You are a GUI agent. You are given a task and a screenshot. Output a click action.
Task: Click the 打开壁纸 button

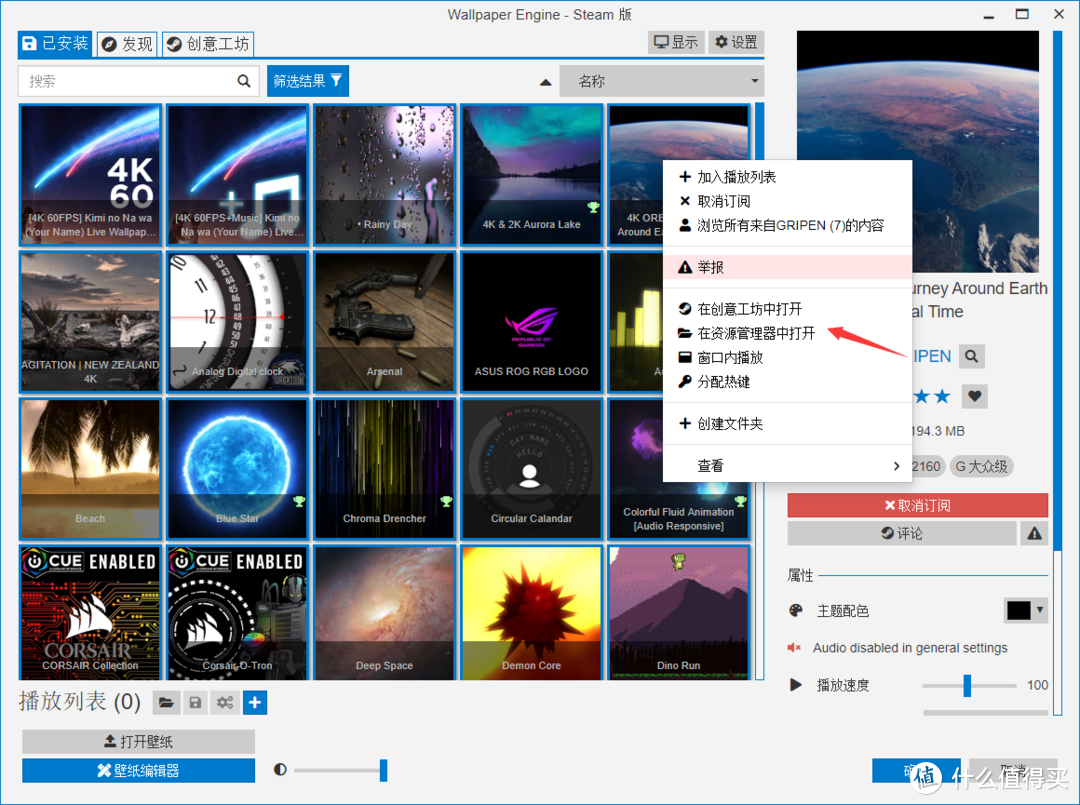[x=138, y=742]
